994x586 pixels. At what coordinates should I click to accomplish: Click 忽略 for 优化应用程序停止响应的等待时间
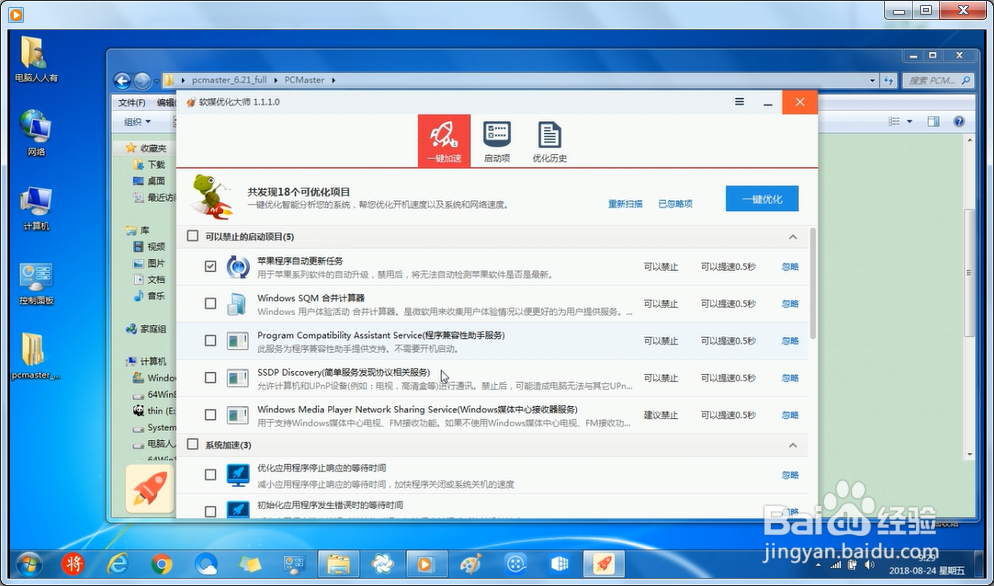pyautogui.click(x=790, y=475)
